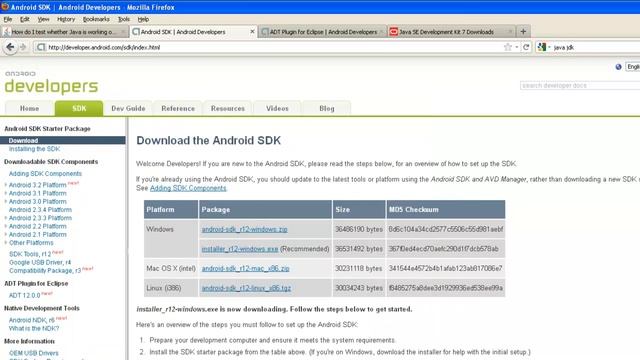
Task: Open the File menu
Action: (x=8, y=19)
